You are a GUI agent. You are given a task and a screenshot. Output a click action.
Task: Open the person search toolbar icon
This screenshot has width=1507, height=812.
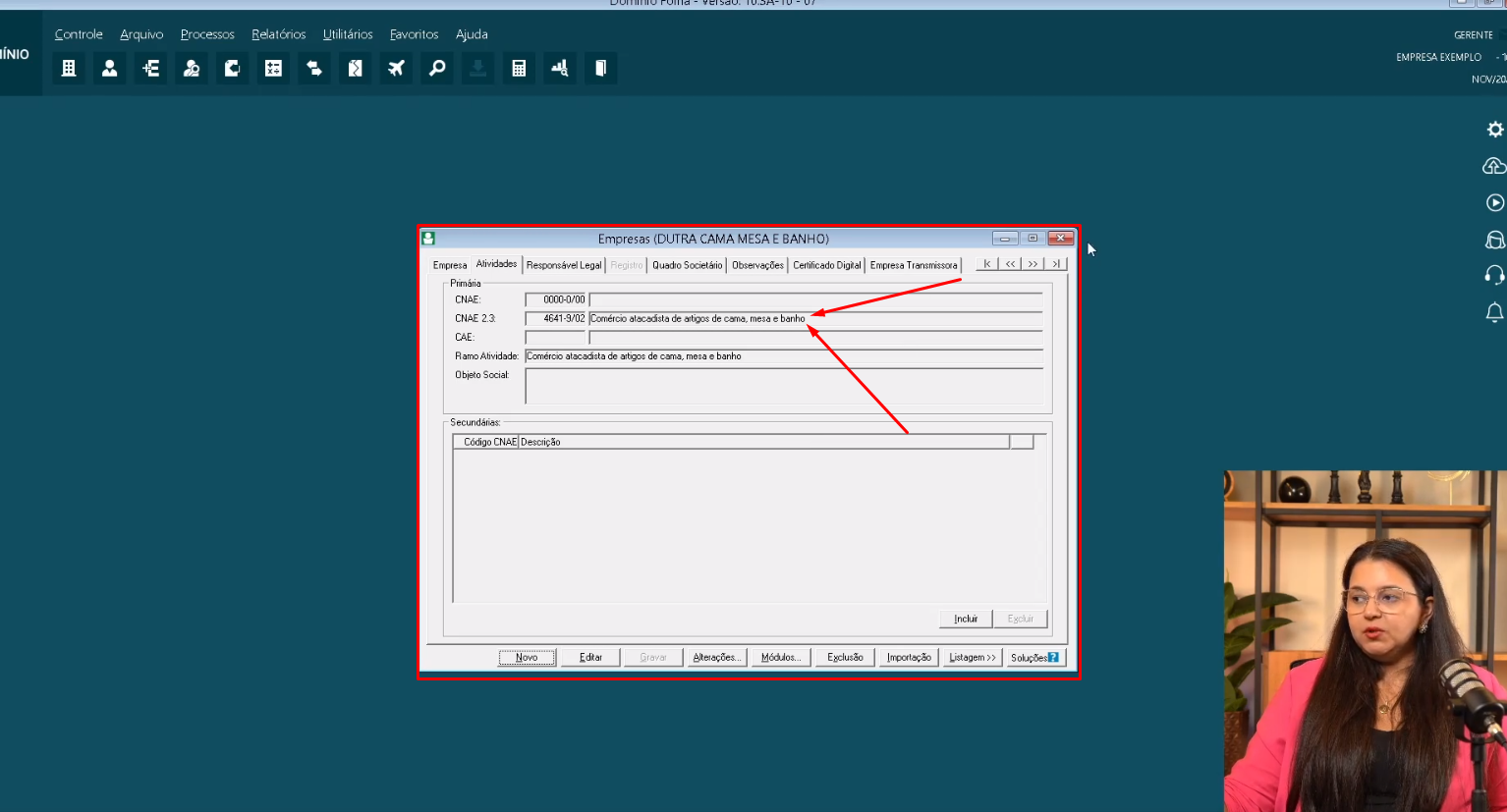(192, 68)
